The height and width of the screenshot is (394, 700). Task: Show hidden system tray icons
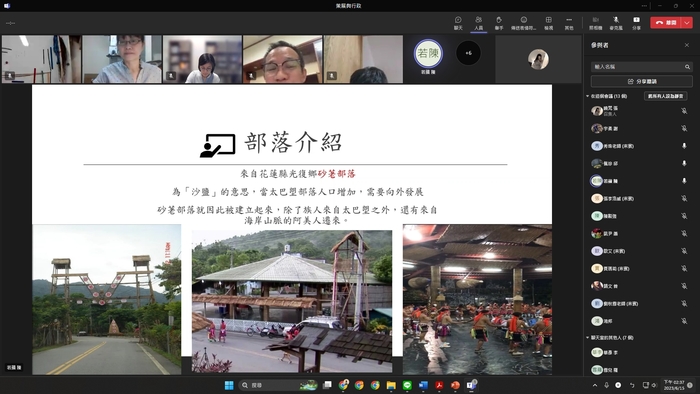coord(595,385)
